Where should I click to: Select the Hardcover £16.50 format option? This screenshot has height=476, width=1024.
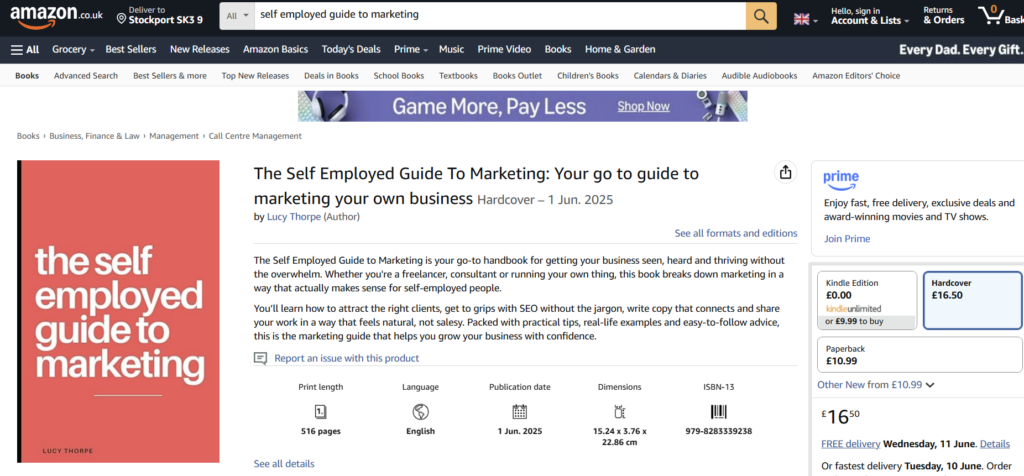coord(972,300)
